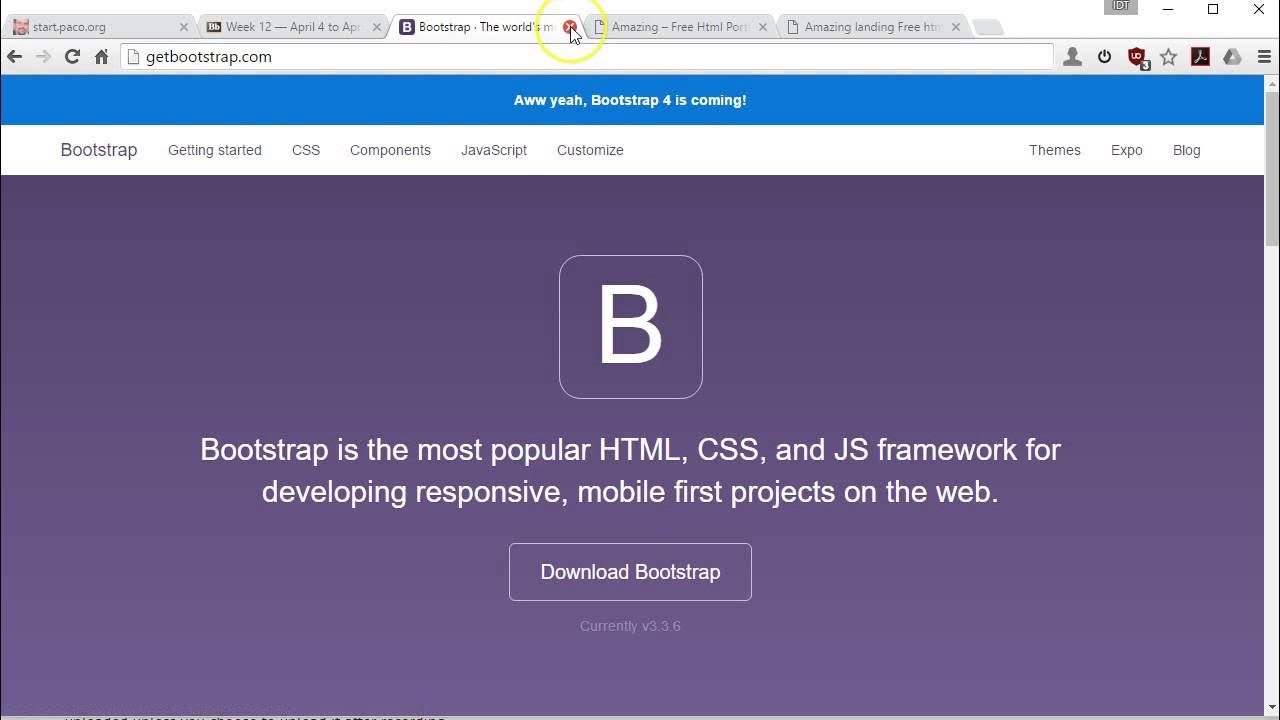Bookmark this page with the star icon

pyautogui.click(x=1168, y=57)
